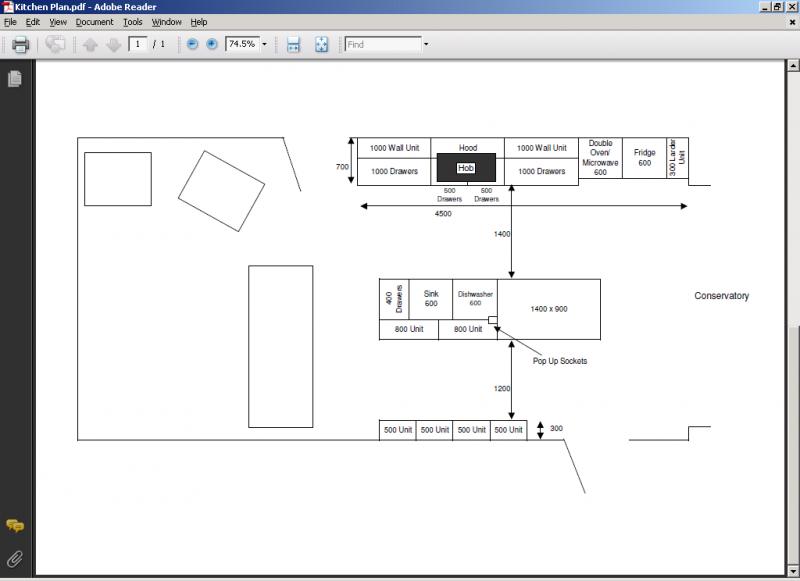The height and width of the screenshot is (581, 800).
Task: Open the Help menu
Action: (199, 21)
